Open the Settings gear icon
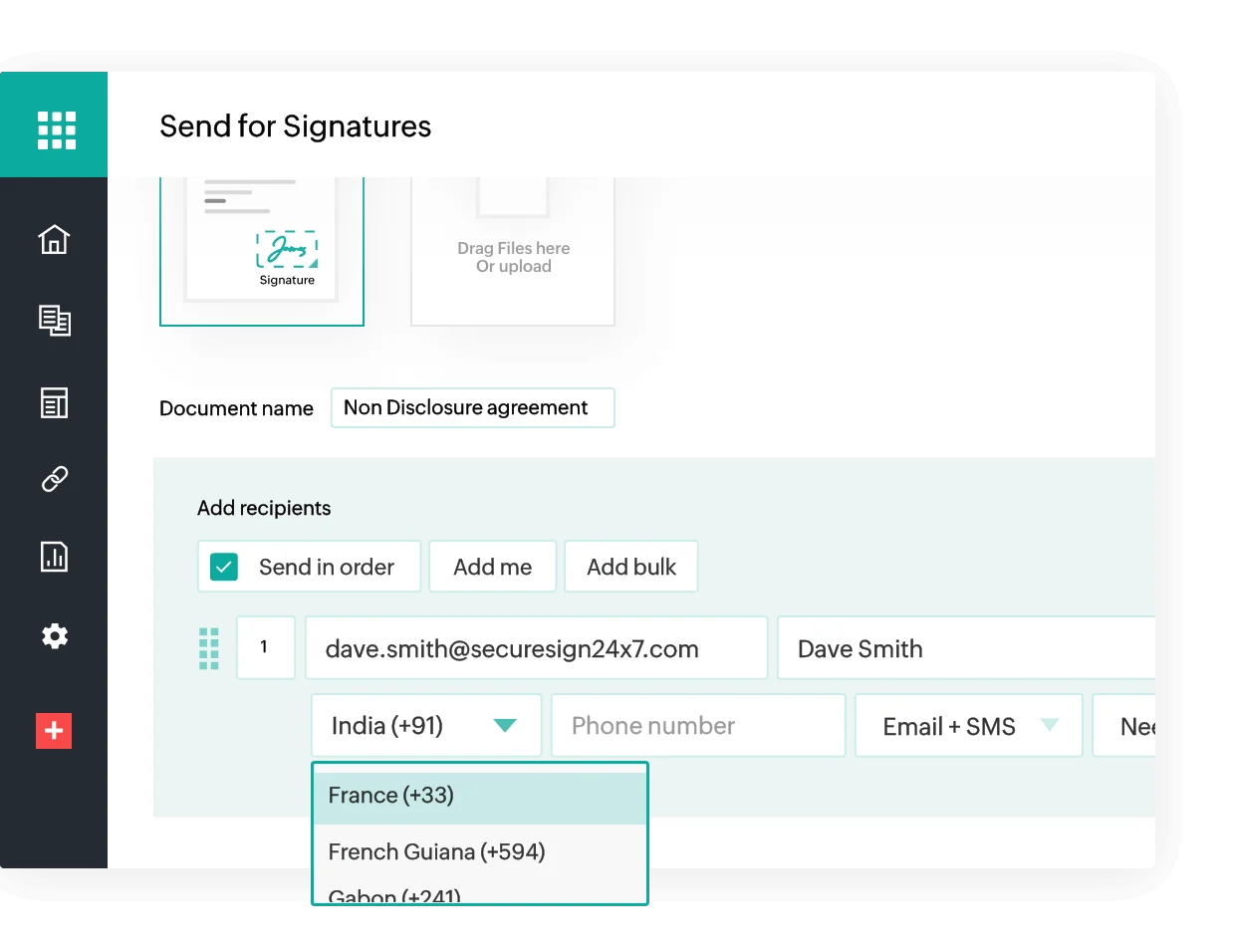 click(54, 636)
